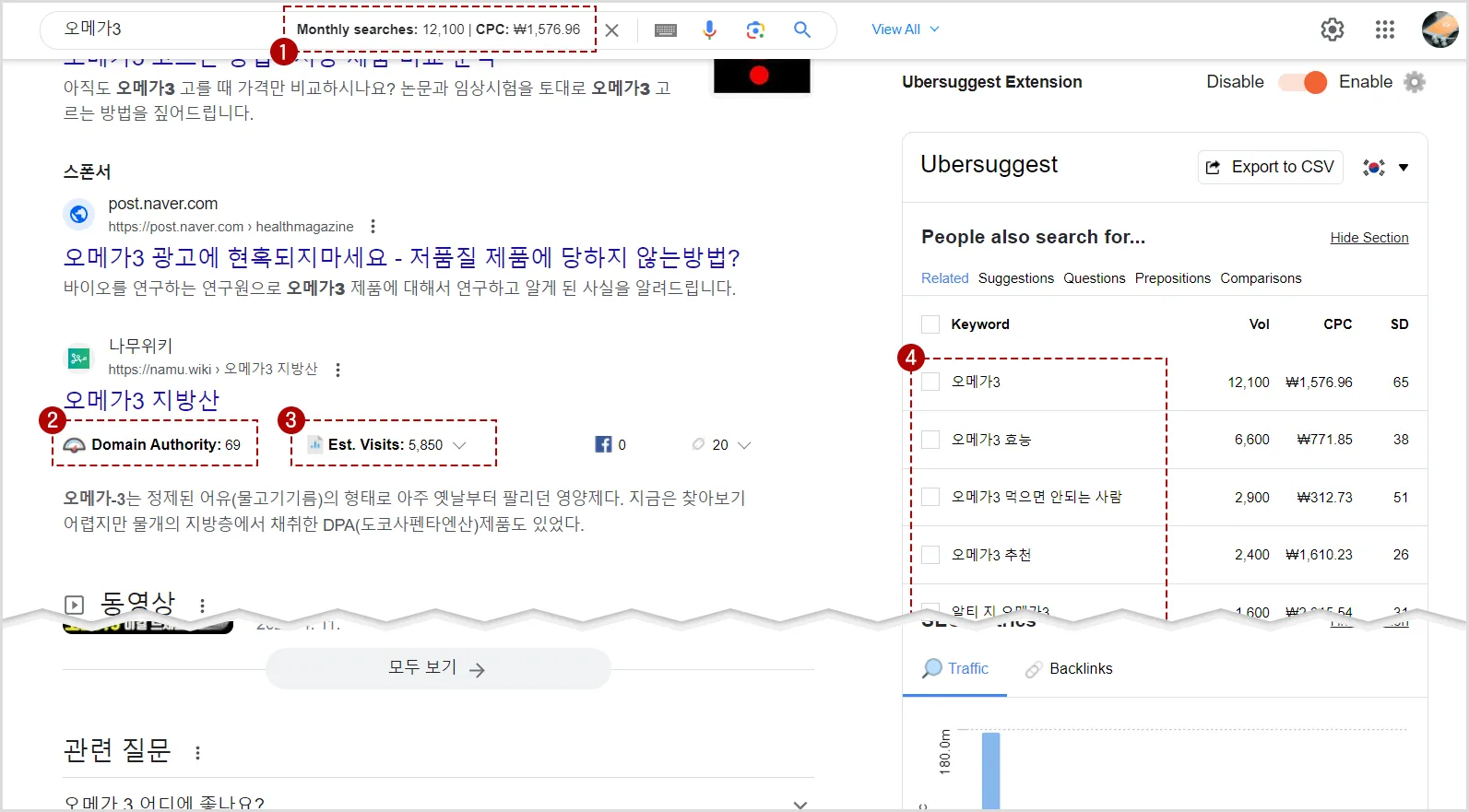This screenshot has height=812, width=1469.
Task: Clear the search box with X icon
Action: pyautogui.click(x=611, y=30)
